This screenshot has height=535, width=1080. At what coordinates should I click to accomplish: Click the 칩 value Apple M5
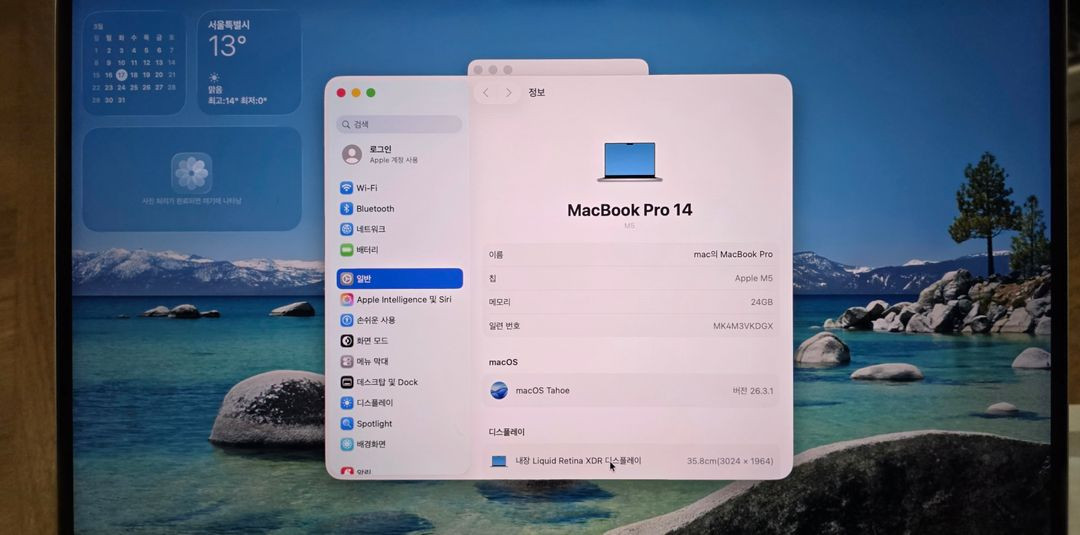(x=754, y=278)
